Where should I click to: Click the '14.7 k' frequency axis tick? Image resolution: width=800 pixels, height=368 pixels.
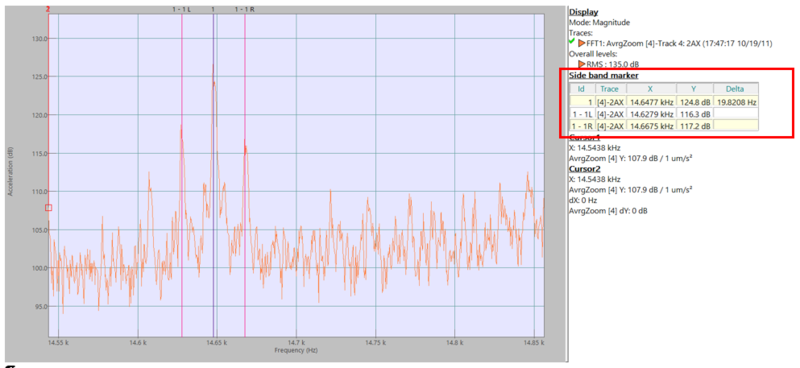point(296,344)
